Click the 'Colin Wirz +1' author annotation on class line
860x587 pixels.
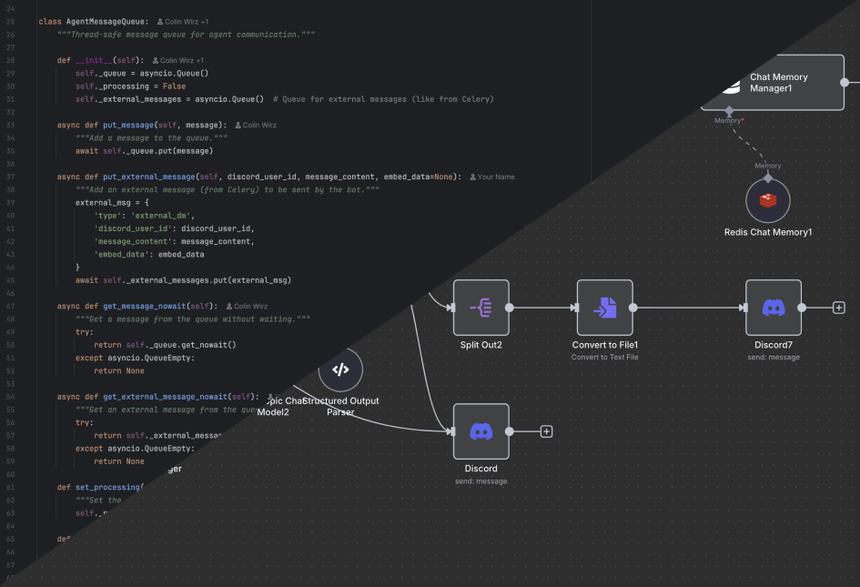tap(183, 22)
